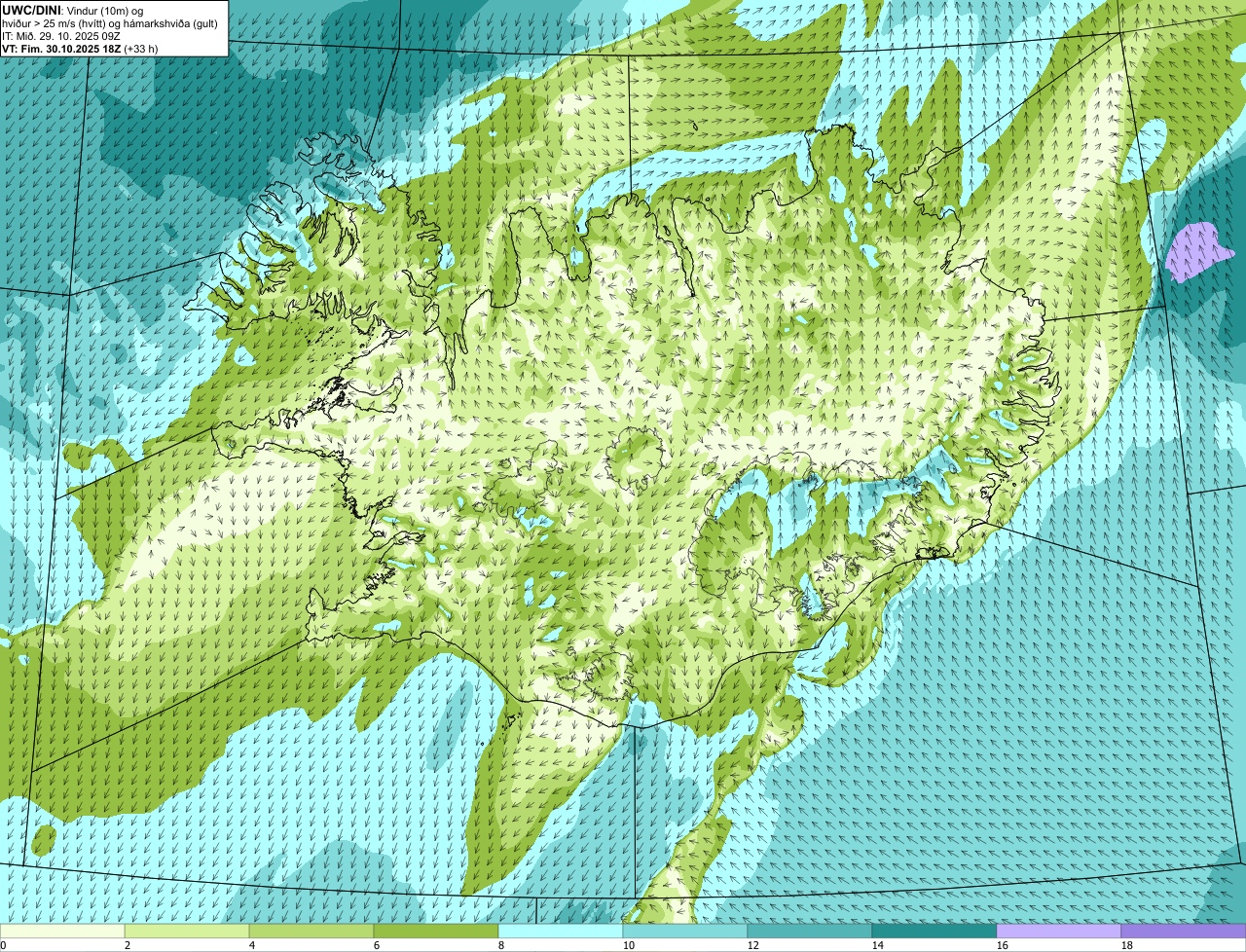Click the legend scale label "14"
1246x952 pixels.
[878, 945]
